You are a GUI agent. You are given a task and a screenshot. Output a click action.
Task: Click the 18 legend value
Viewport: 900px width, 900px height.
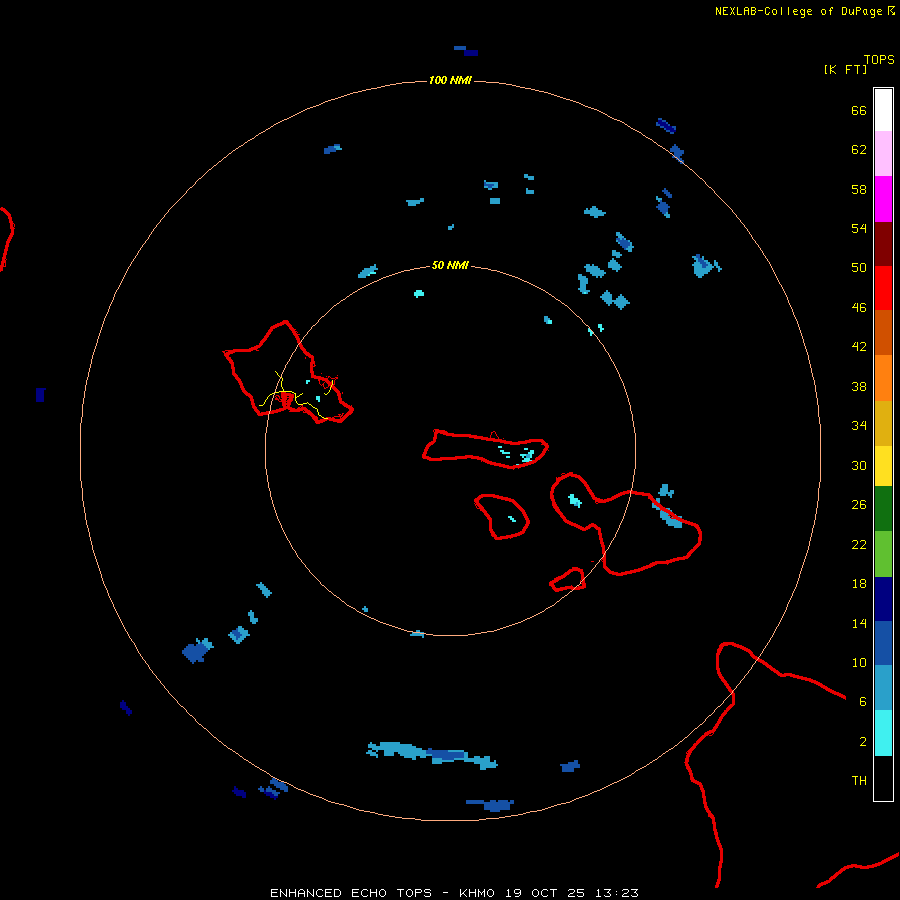(859, 584)
